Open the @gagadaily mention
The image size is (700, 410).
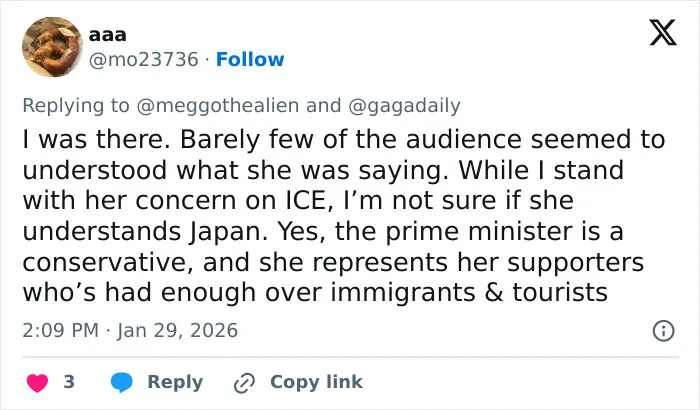coord(404,106)
